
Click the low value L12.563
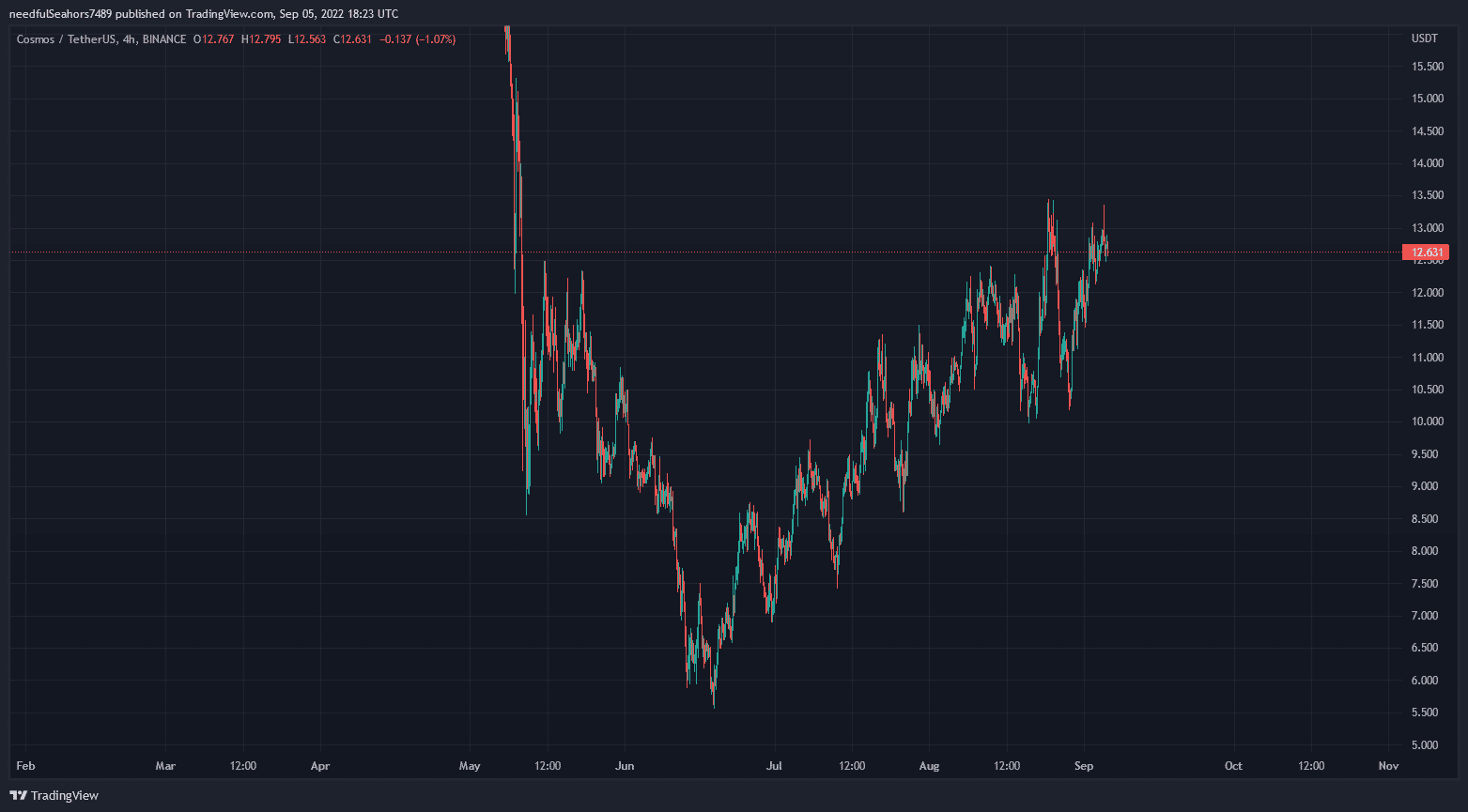click(x=307, y=39)
